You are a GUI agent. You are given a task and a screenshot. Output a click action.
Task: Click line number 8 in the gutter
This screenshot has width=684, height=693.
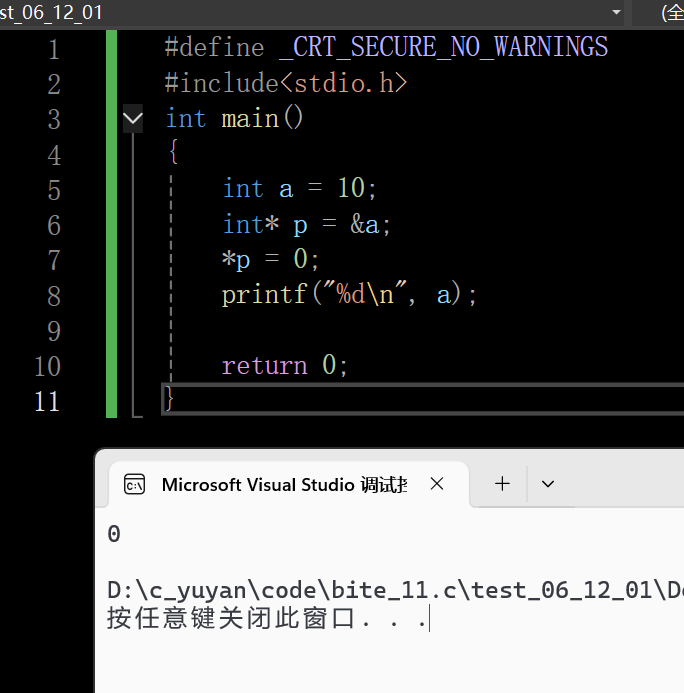(53, 296)
